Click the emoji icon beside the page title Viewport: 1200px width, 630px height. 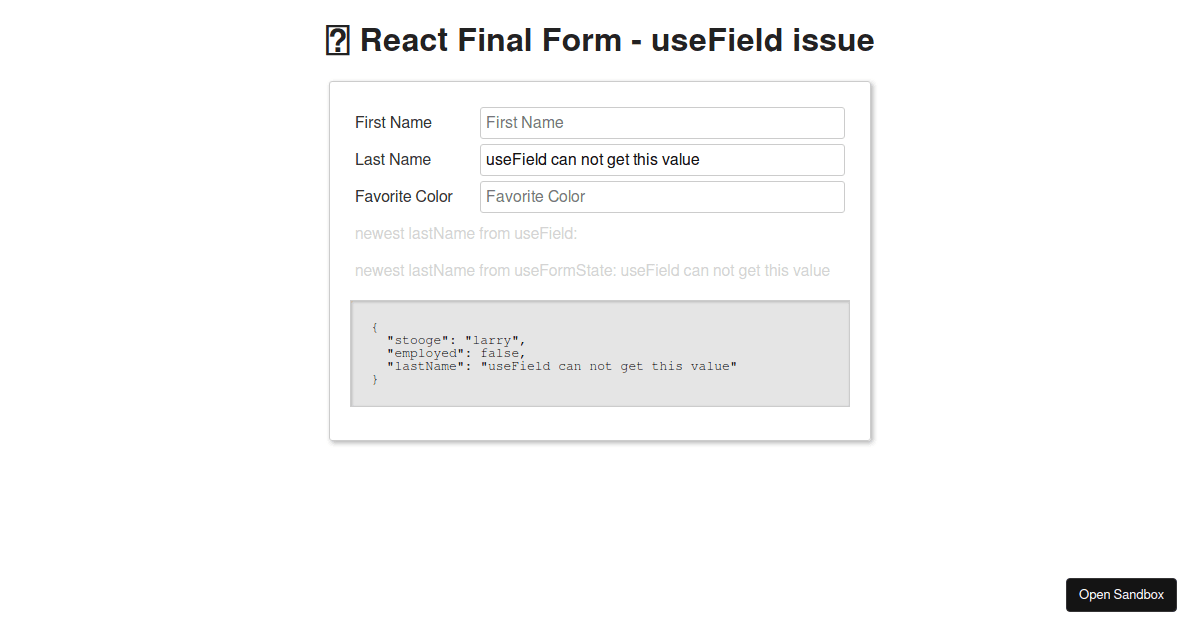[337, 41]
